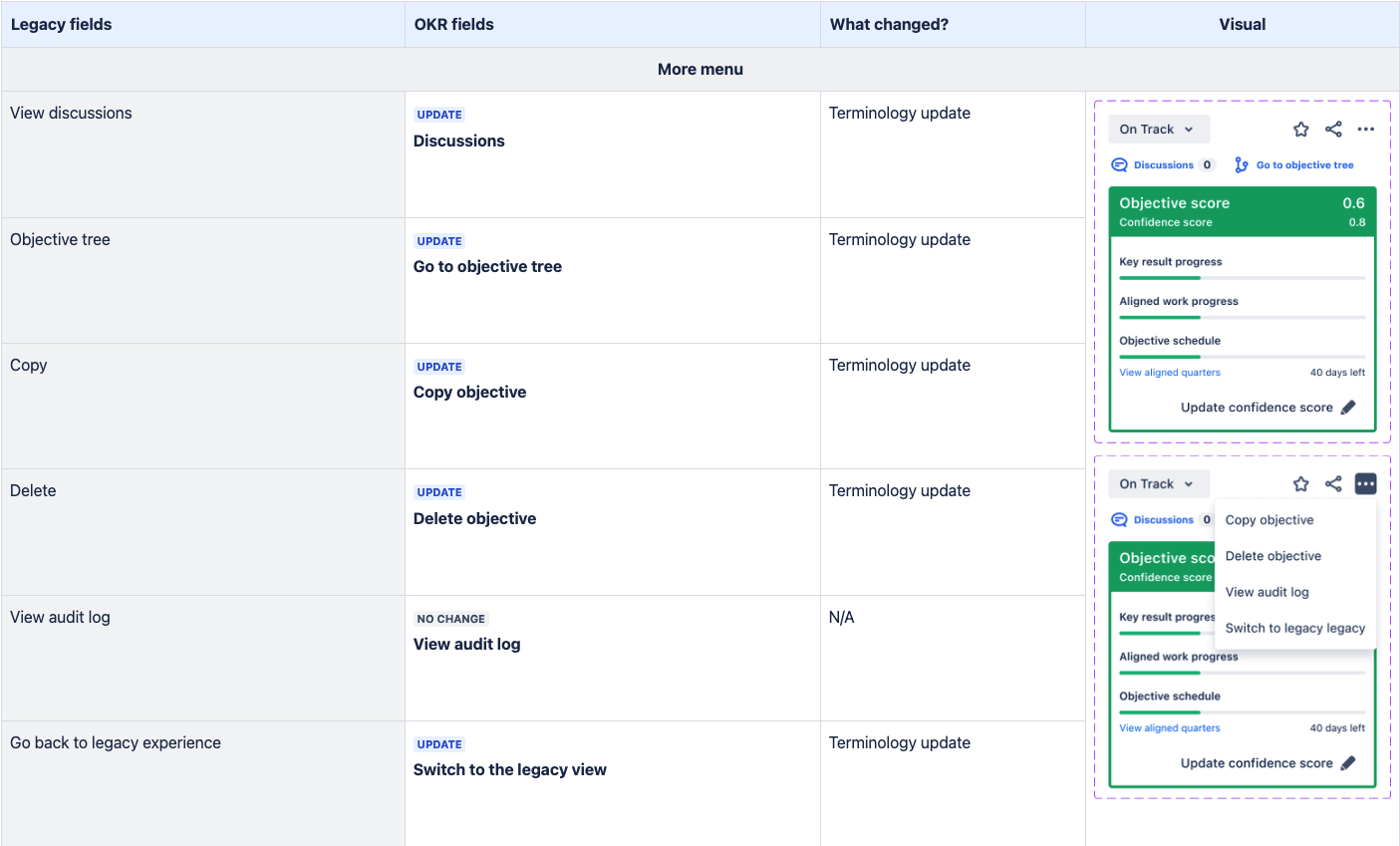Click the star icon in the card without open menu
This screenshot has width=1400, height=846.
tap(1300, 130)
